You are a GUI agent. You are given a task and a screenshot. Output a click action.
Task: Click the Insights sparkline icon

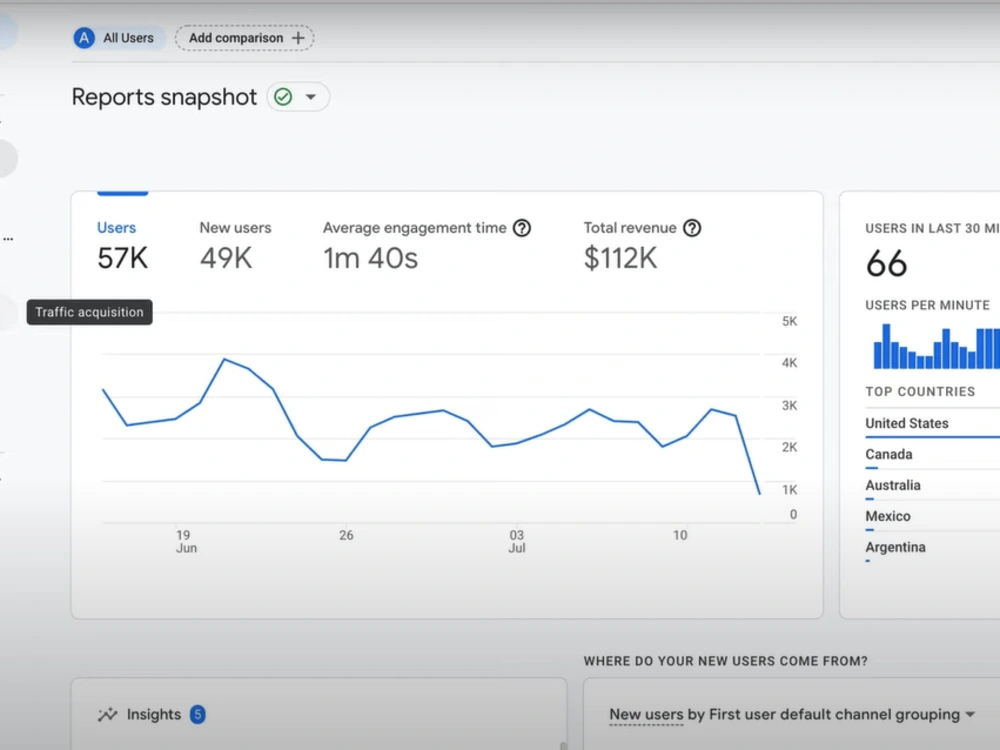pyautogui.click(x=108, y=714)
